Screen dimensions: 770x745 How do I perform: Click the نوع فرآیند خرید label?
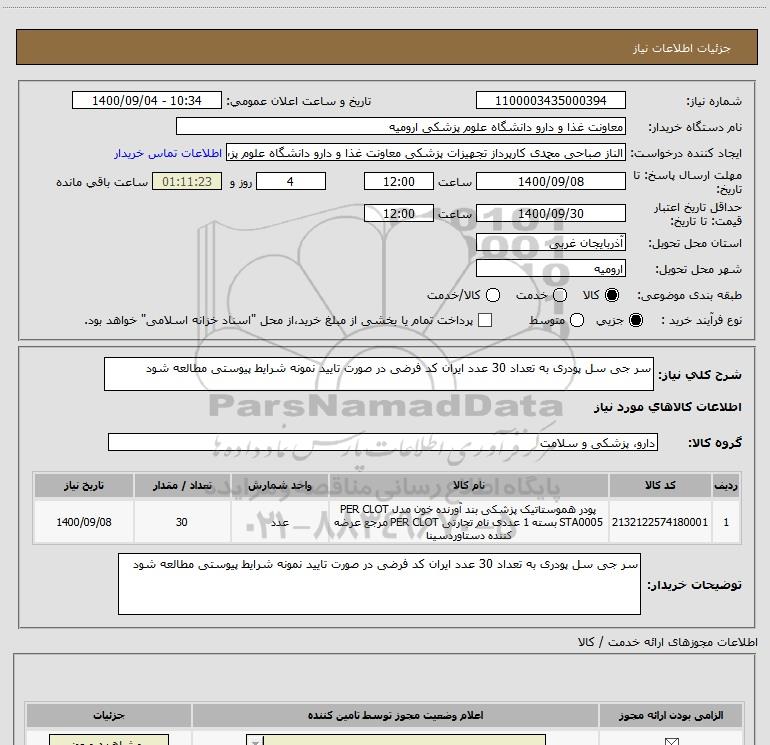701,320
